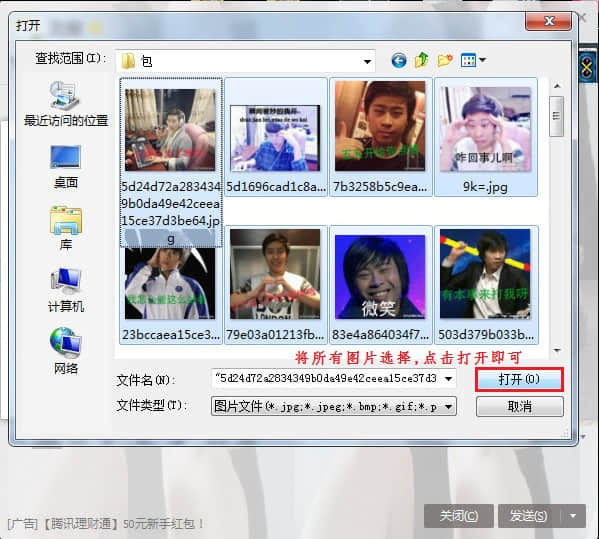The width and height of the screenshot is (599, 539).
Task: Go back using the blue arrow icon
Action: pyautogui.click(x=399, y=60)
